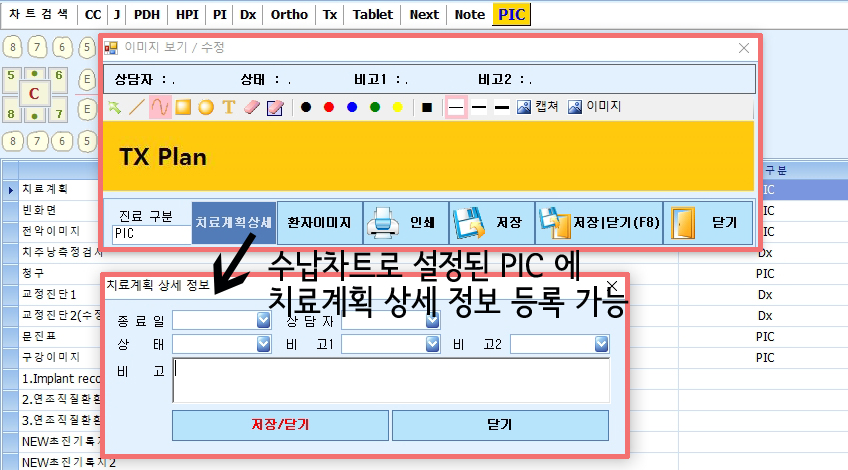Screen dimensions: 848x470
Task: Choose the thickest line width
Action: point(502,107)
